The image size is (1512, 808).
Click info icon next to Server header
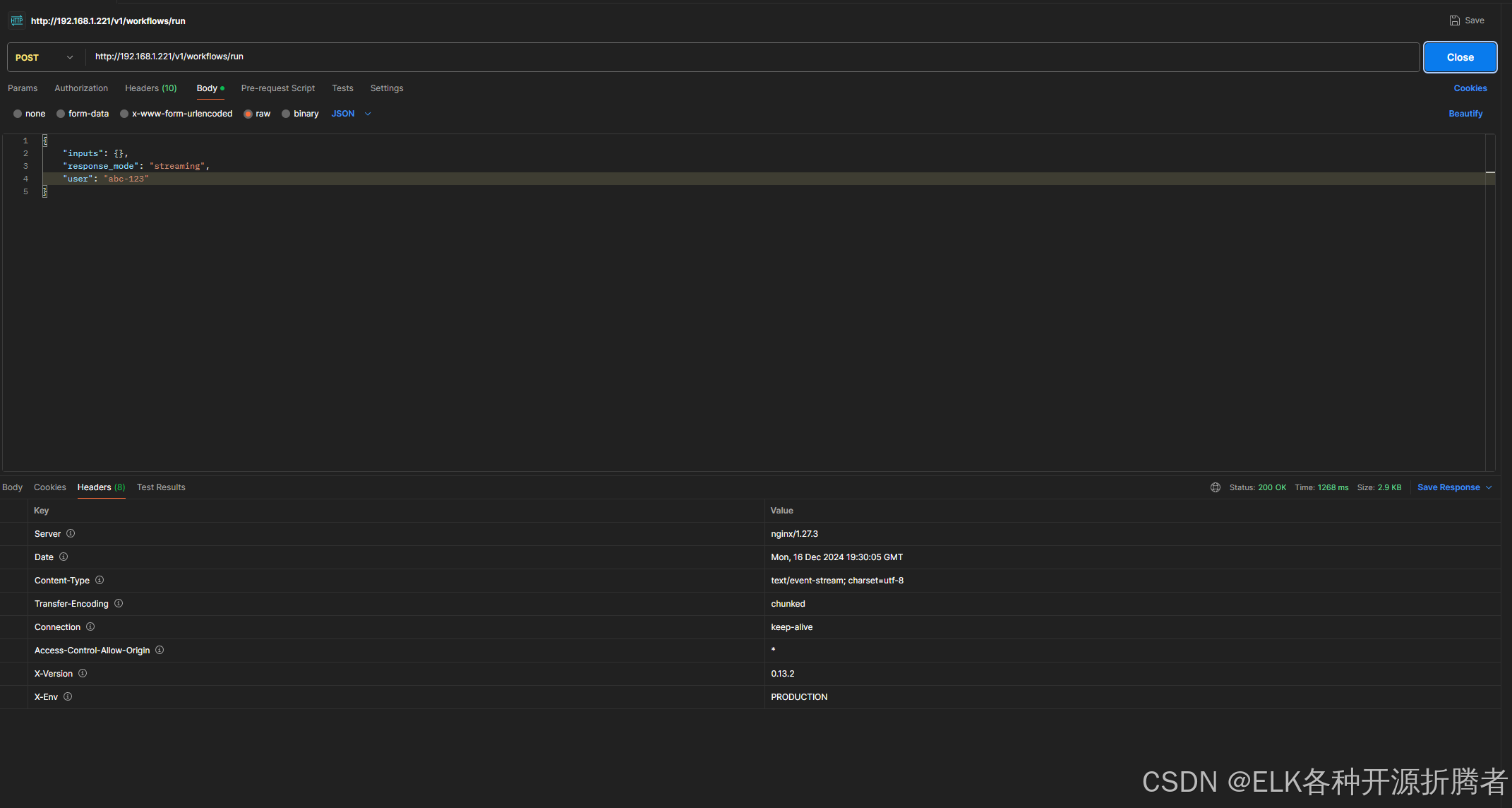[x=71, y=533]
